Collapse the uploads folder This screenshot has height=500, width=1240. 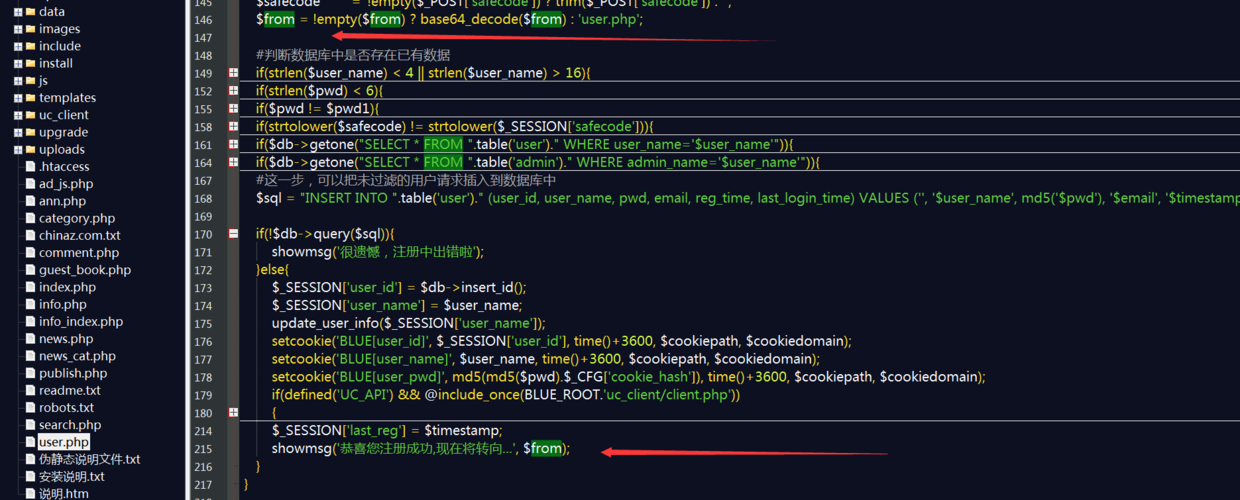[x=18, y=150]
